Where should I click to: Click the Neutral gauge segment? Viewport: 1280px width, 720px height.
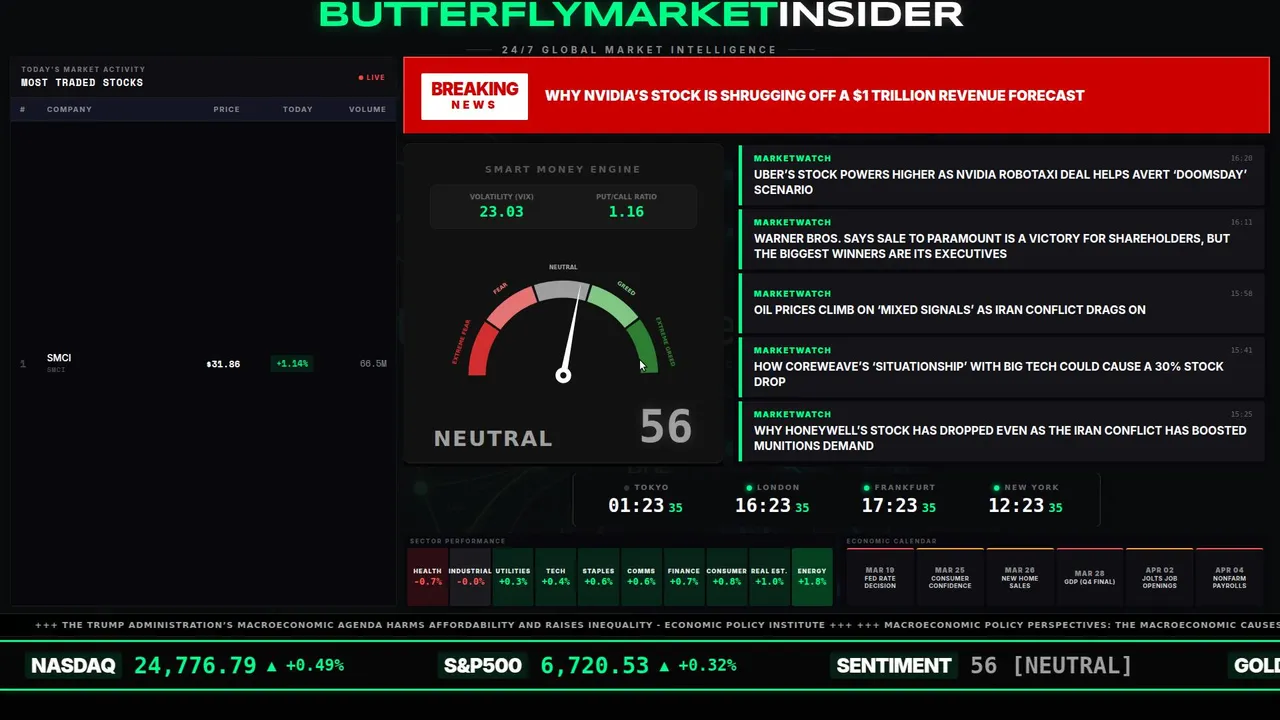tap(562, 290)
